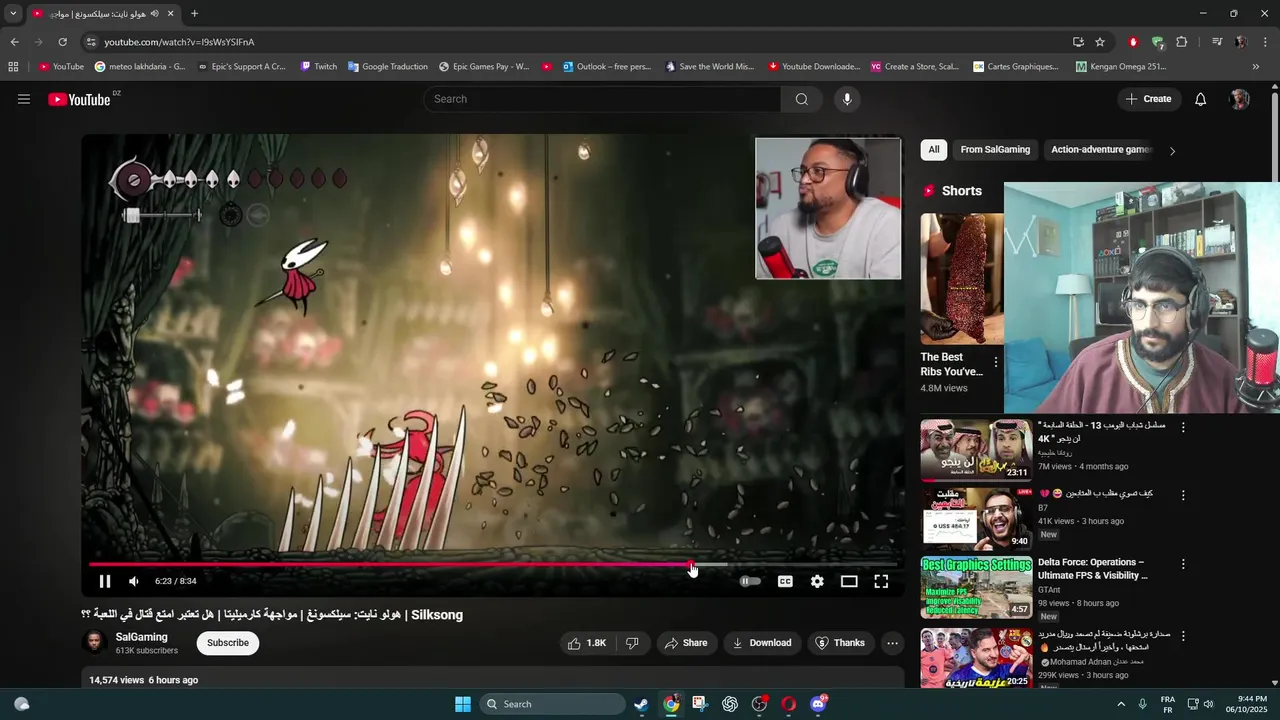This screenshot has width=1280, height=720.
Task: Open the Kengan Omega 251 bookmark
Action: coord(1121,67)
